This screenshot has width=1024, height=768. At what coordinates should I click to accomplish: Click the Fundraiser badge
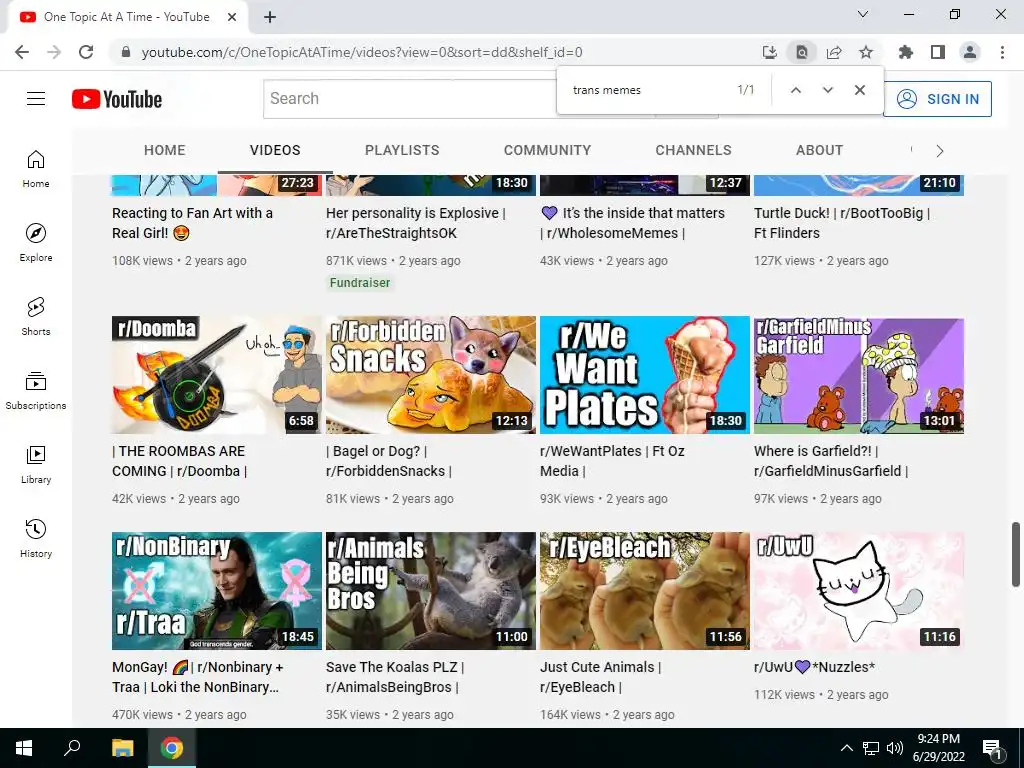(359, 283)
